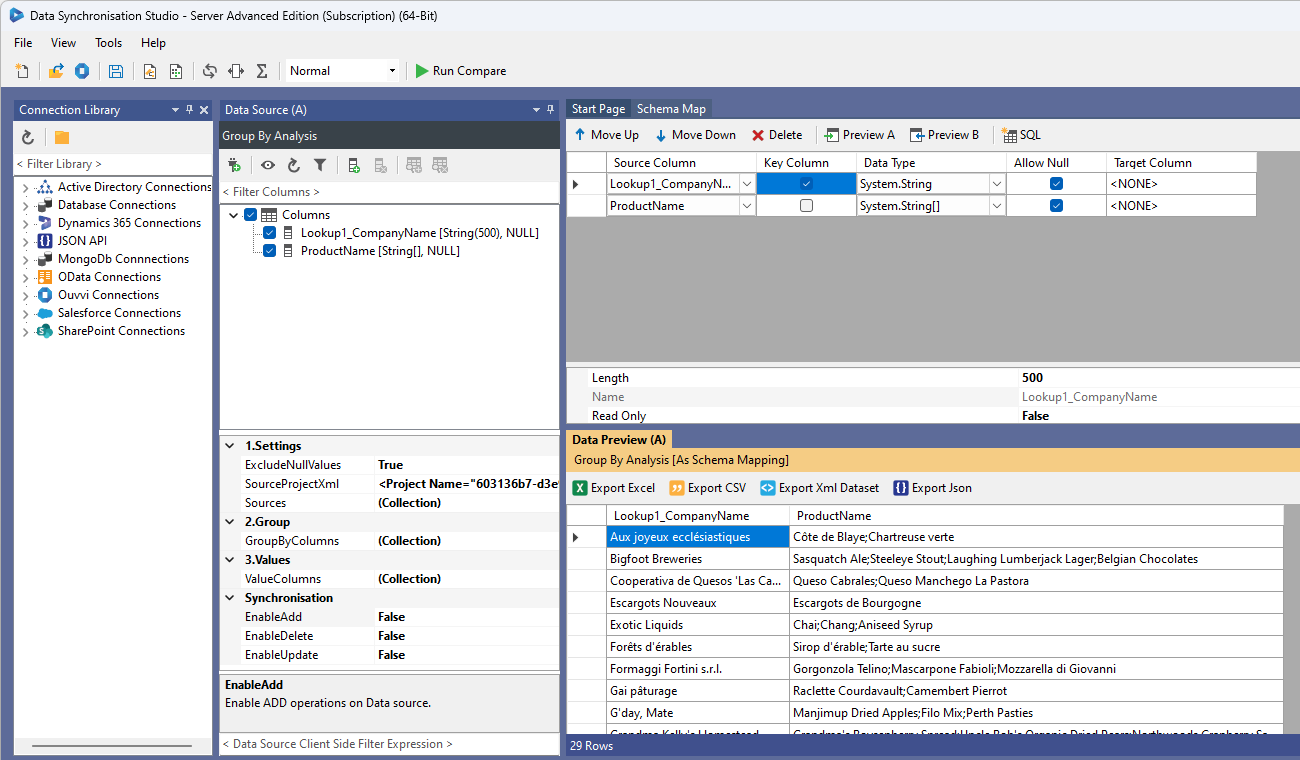Export data preview as Xml Dataset
The height and width of the screenshot is (760, 1300).
pos(820,488)
